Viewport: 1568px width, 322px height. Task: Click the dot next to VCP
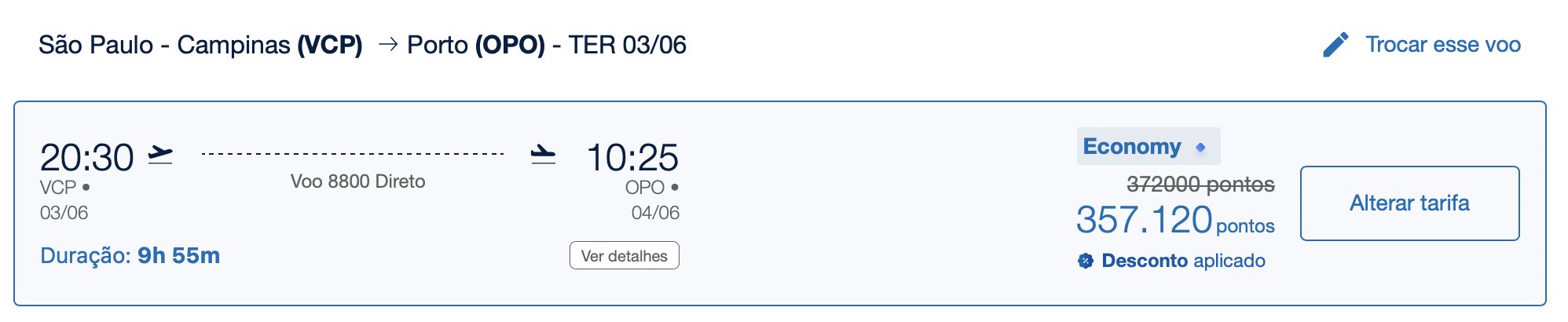tap(86, 187)
